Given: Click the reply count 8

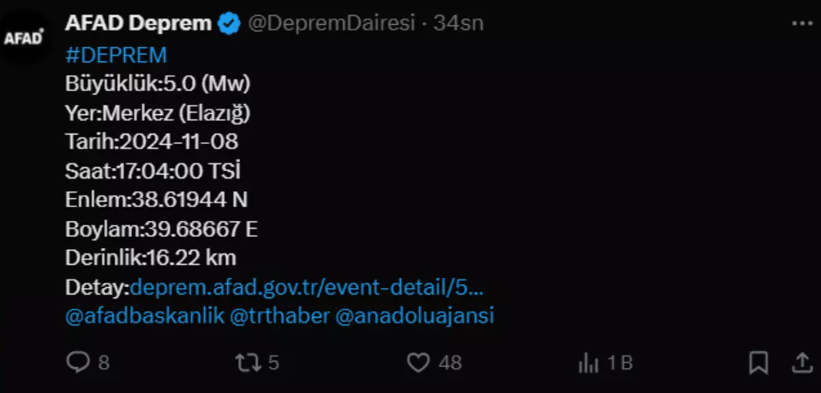Looking at the screenshot, I should point(104,363).
